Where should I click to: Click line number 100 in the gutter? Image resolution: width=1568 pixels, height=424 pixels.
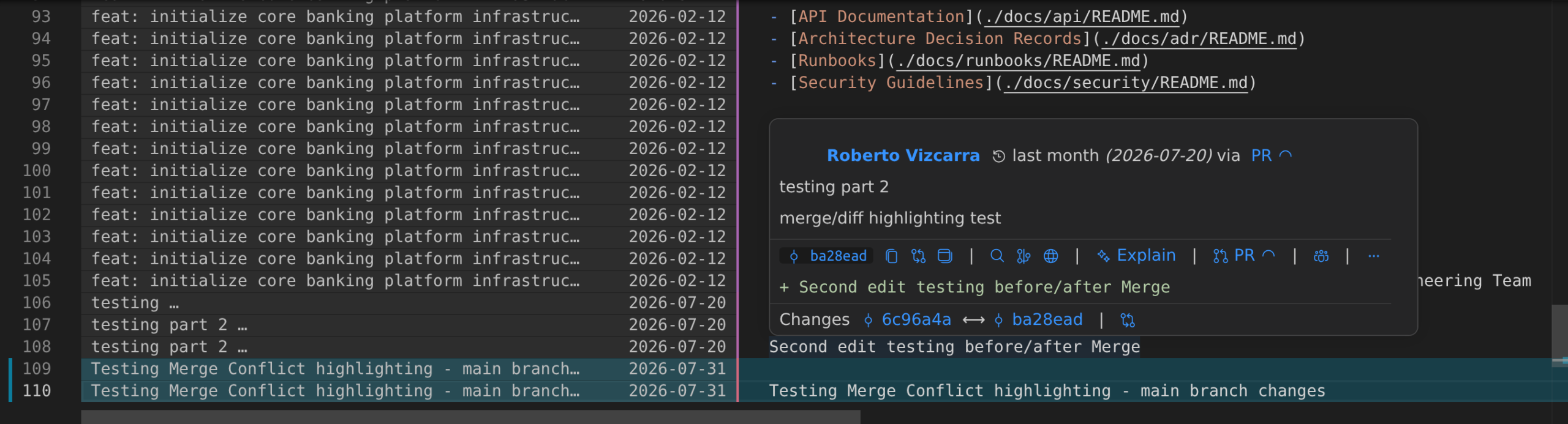pos(37,171)
